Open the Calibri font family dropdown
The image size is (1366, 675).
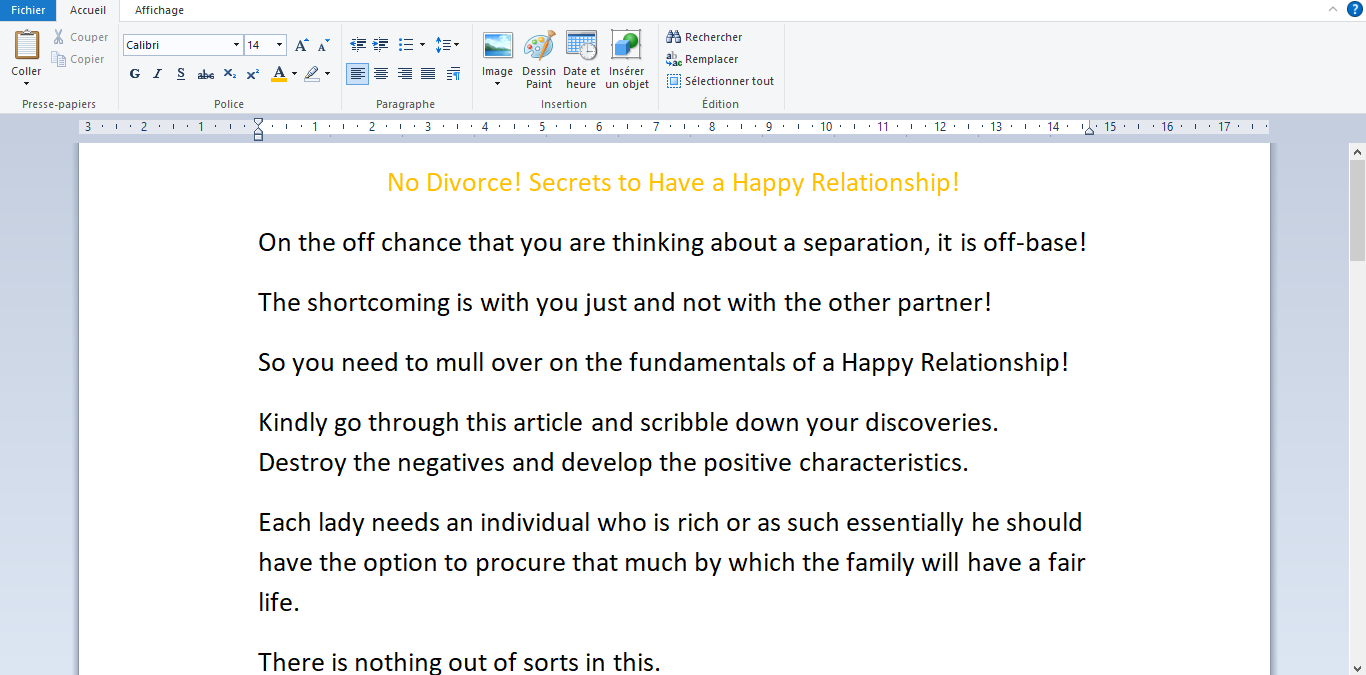tap(236, 45)
